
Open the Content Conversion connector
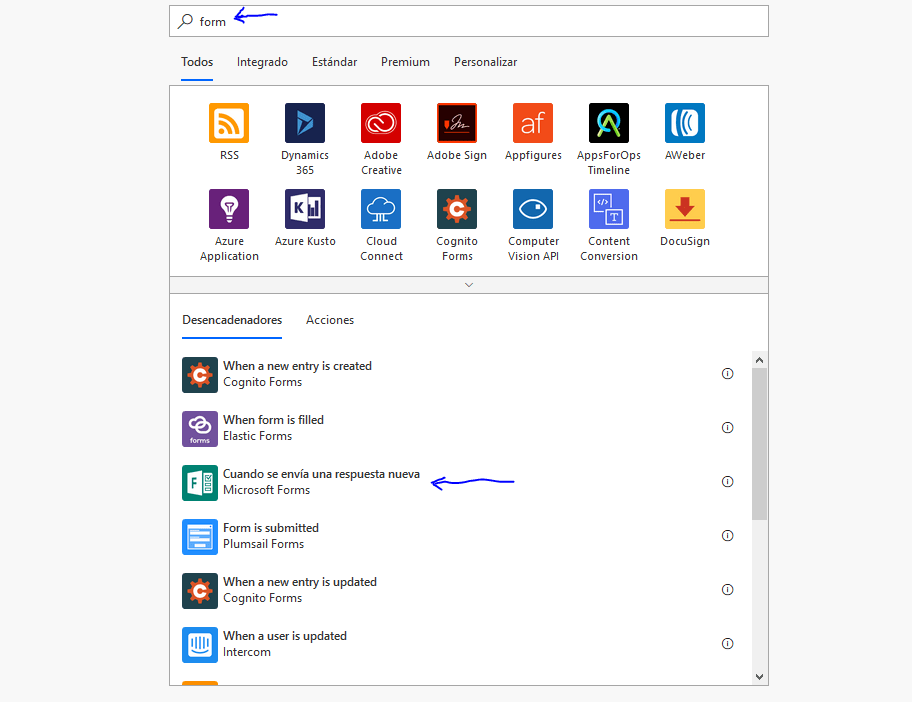coord(608,209)
